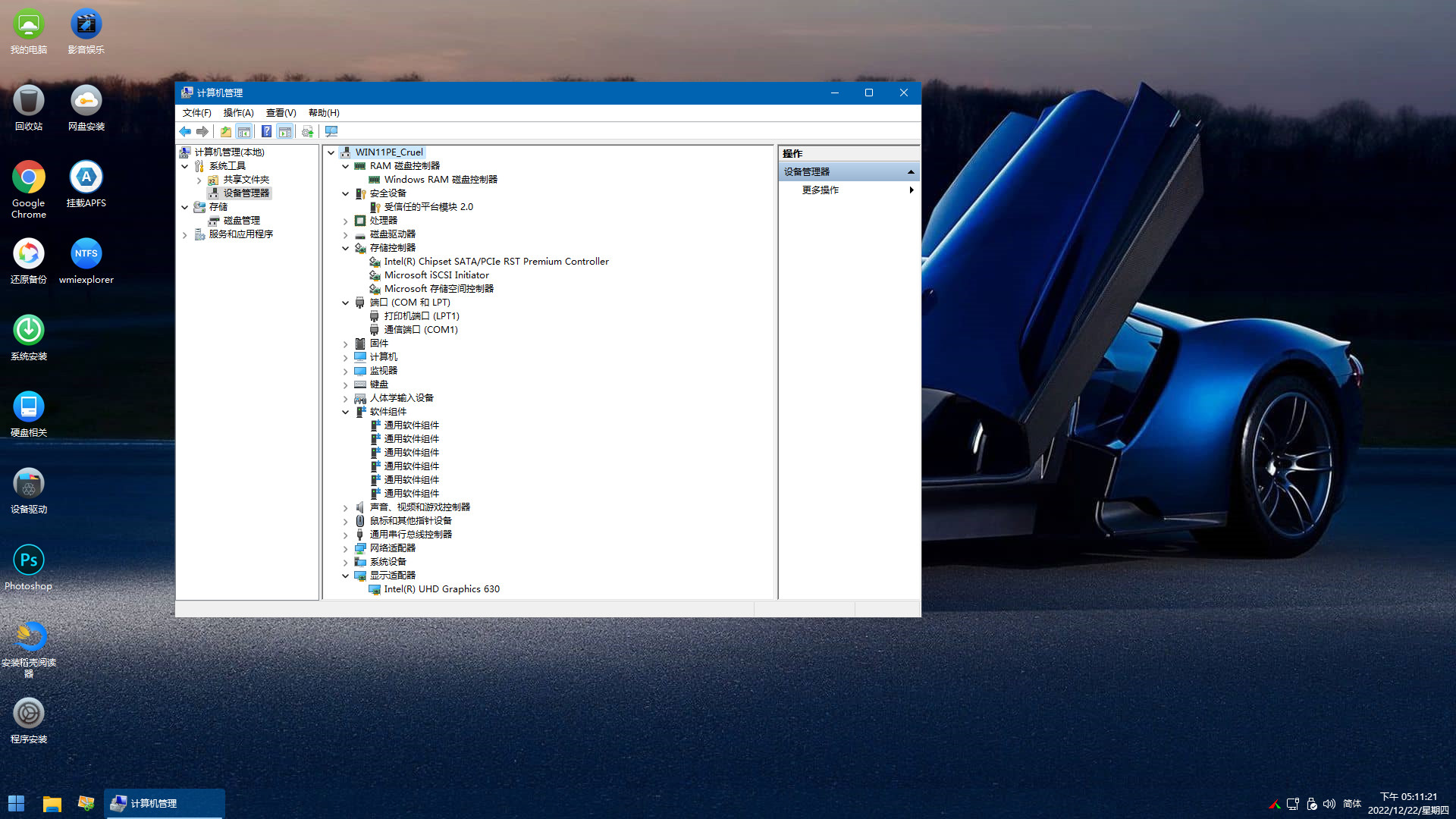Image resolution: width=1456 pixels, height=819 pixels.
Task: Open 还原备份 desktop icon
Action: click(29, 262)
